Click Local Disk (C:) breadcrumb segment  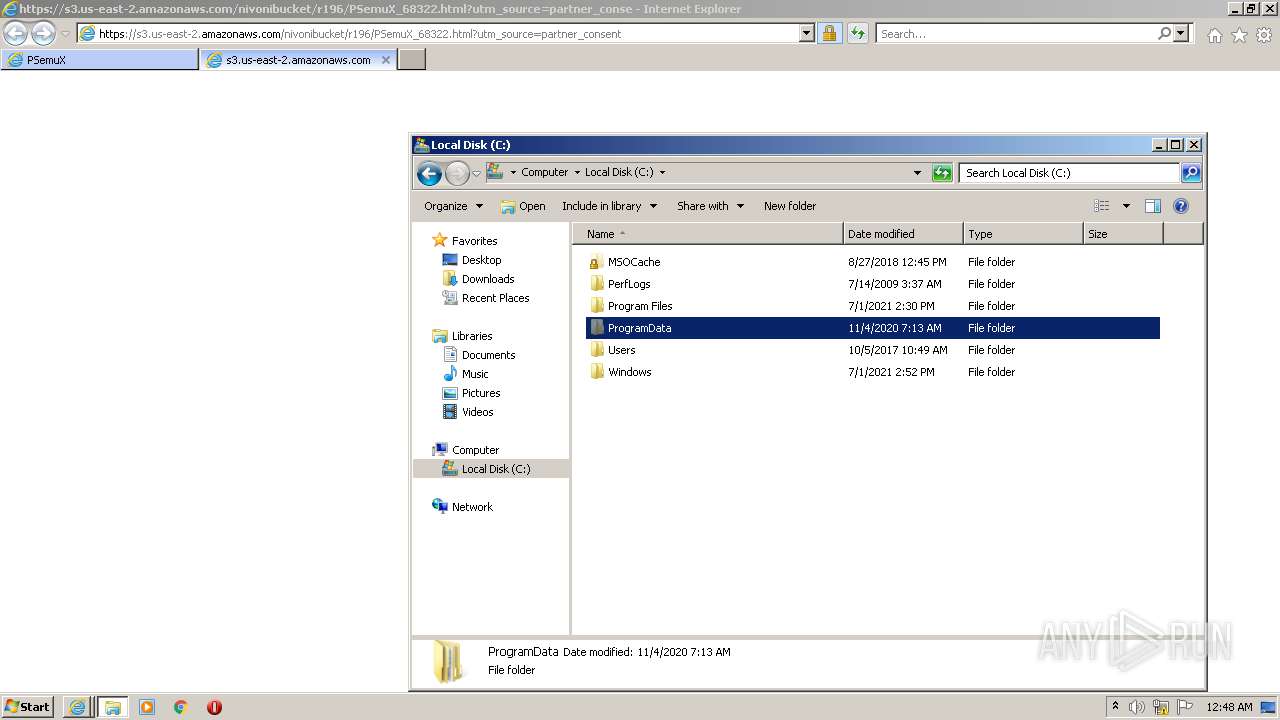click(619, 172)
